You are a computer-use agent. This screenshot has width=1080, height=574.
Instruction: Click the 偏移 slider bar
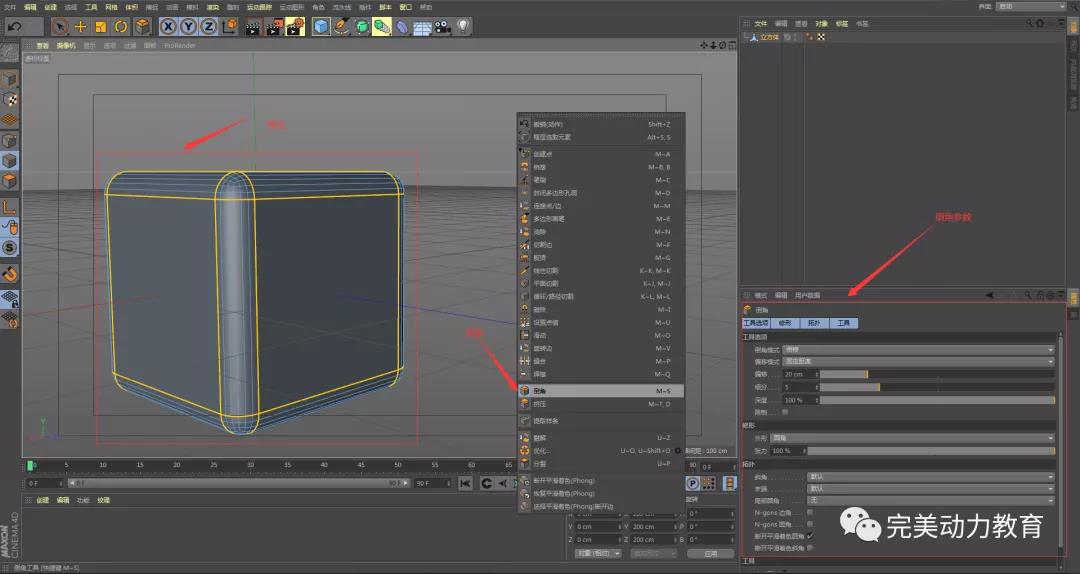click(935, 374)
